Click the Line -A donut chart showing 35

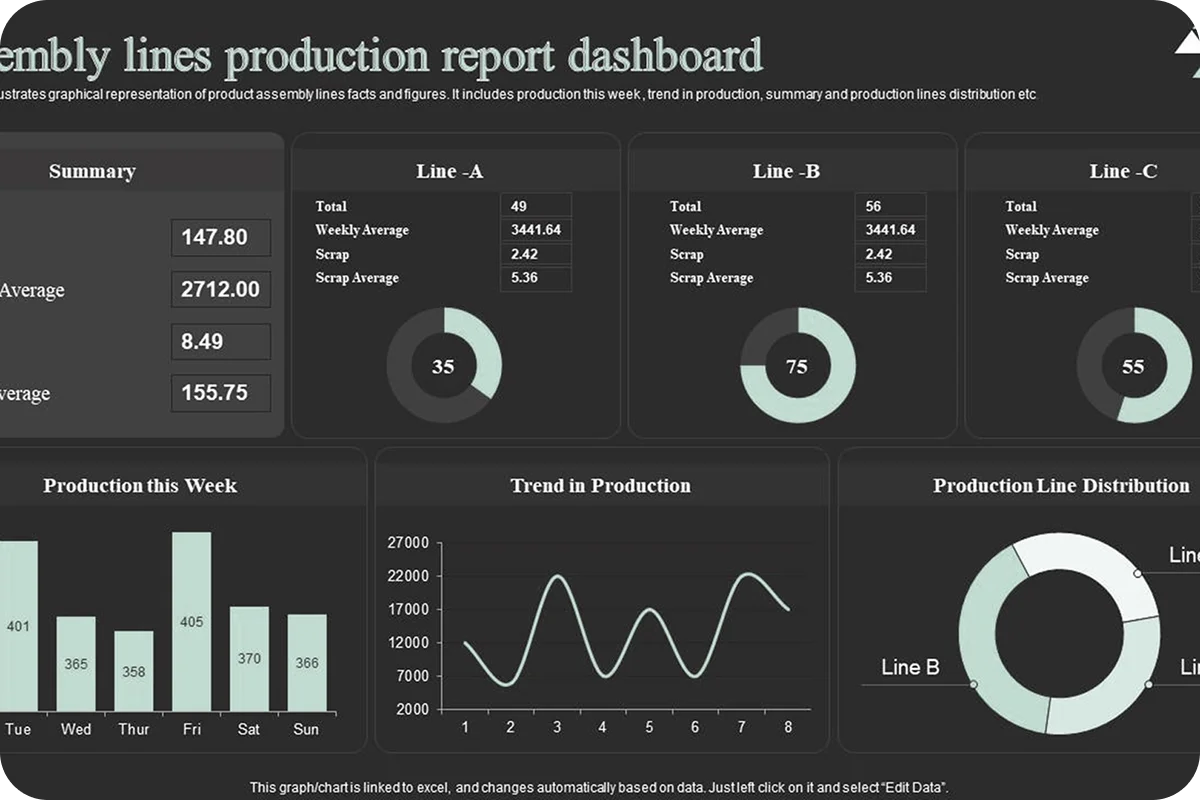(x=443, y=366)
